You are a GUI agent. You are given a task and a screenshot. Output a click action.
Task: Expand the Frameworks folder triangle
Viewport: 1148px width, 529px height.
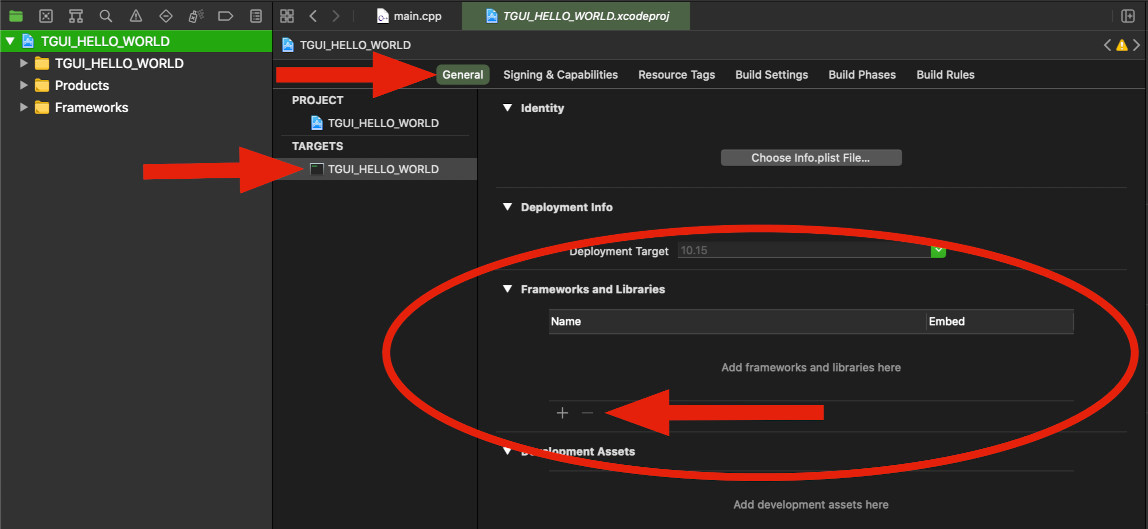coord(24,107)
